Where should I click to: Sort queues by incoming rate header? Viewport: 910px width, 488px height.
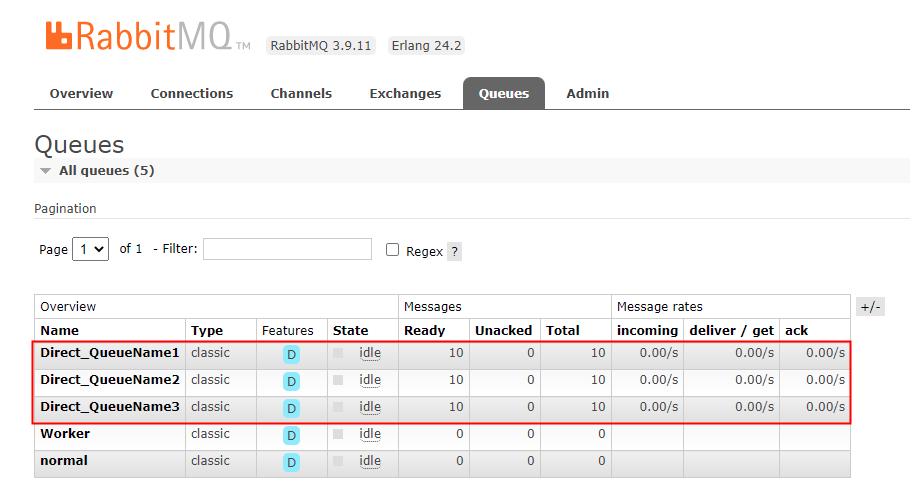pyautogui.click(x=647, y=330)
